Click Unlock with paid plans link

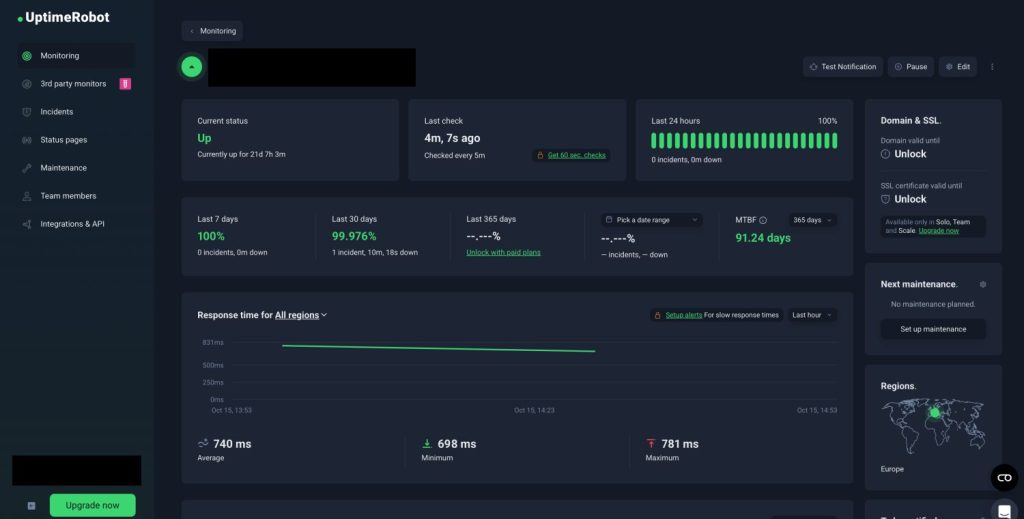point(504,253)
